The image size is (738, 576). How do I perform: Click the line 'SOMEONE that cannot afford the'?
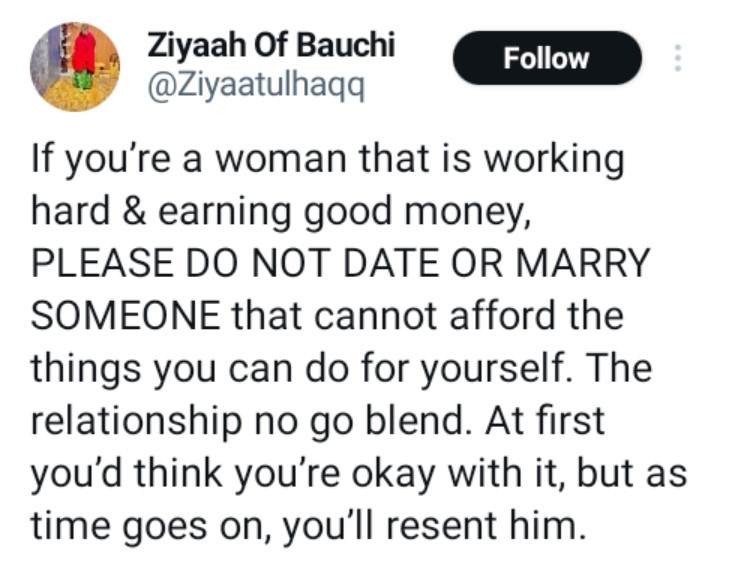(327, 315)
